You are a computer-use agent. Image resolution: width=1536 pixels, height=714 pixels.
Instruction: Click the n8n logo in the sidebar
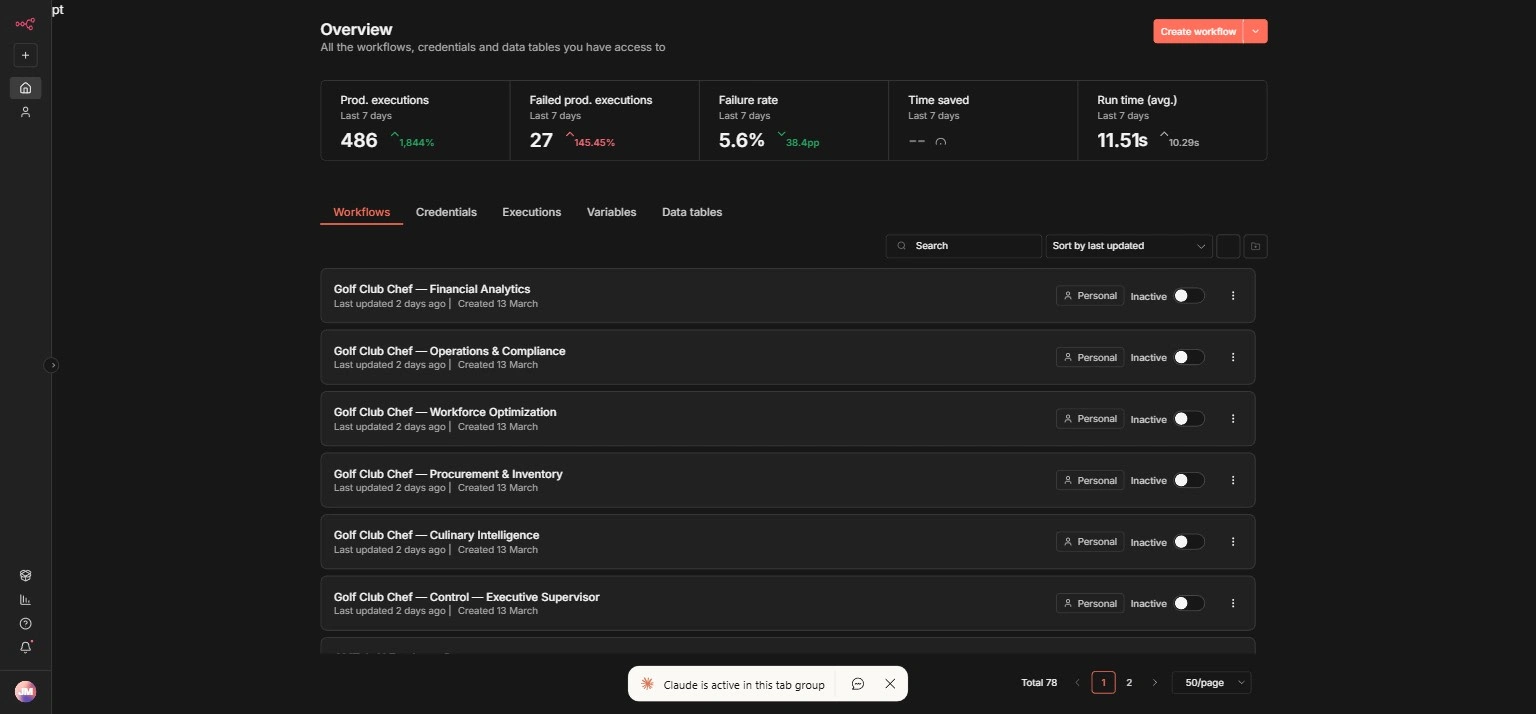point(25,24)
